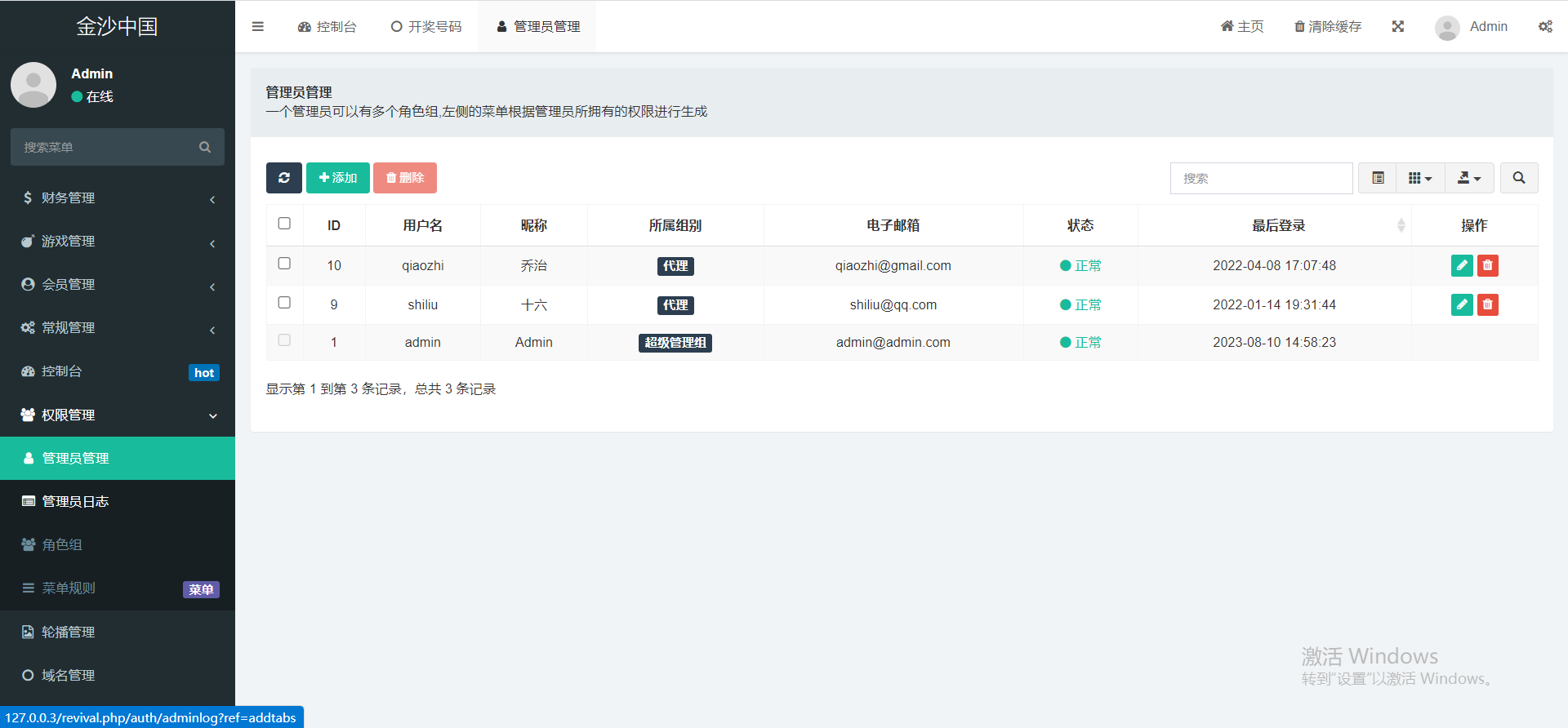Image resolution: width=1568 pixels, height=728 pixels.
Task: Click the refresh table button
Action: [x=284, y=178]
